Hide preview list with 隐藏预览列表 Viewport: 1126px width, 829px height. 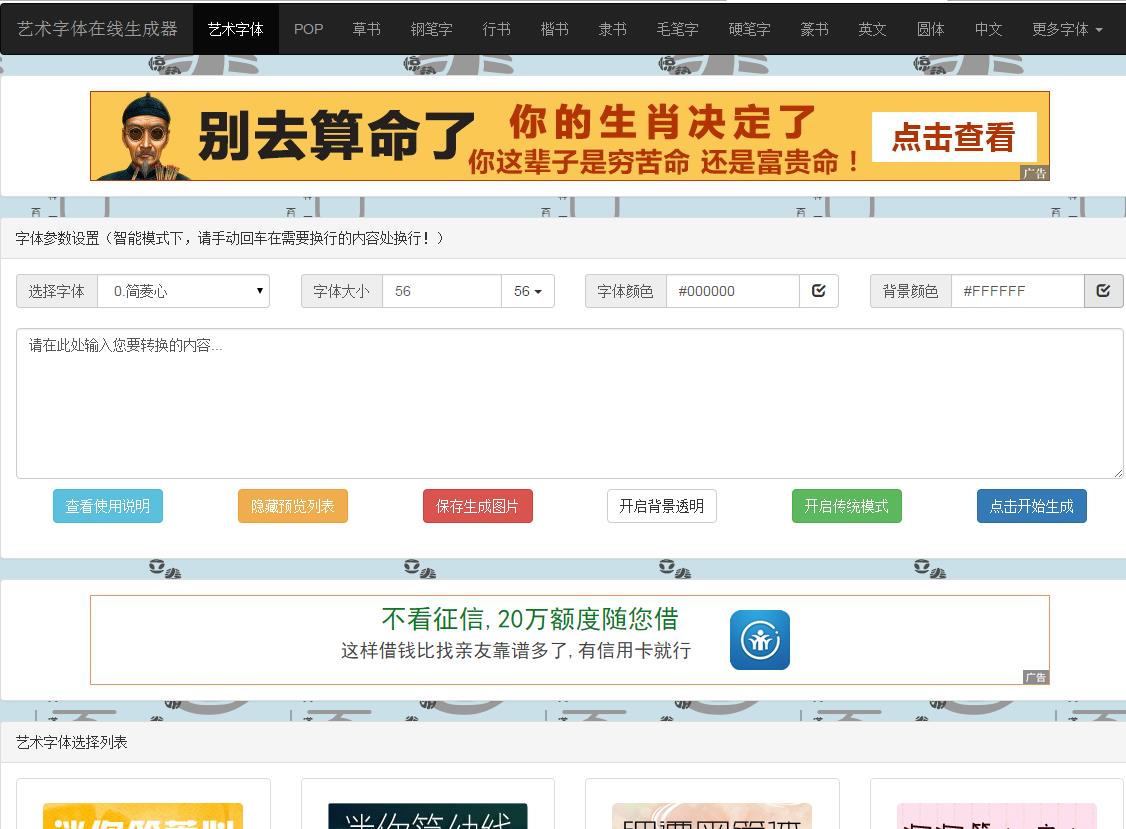point(292,506)
